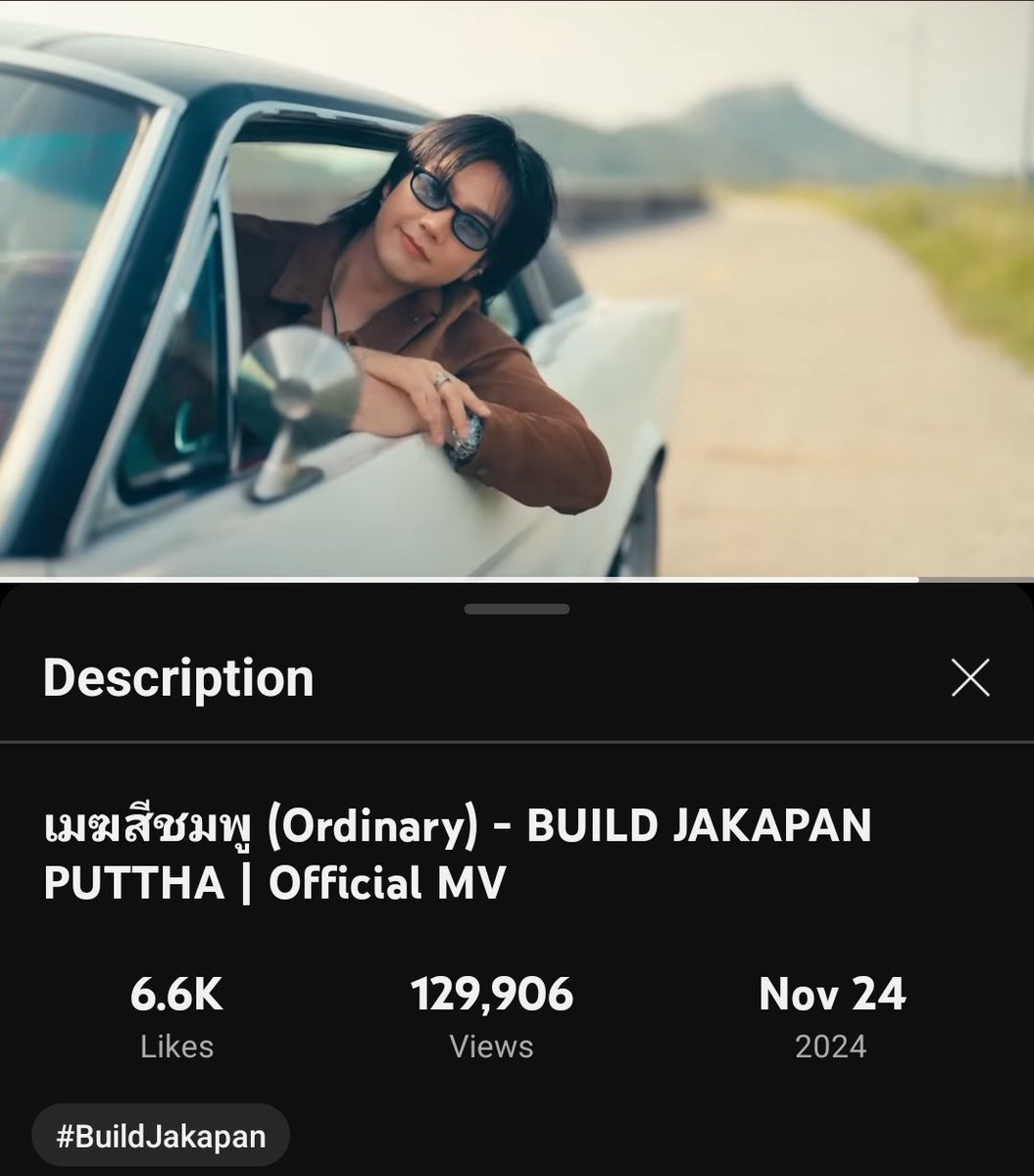Viewport: 1034px width, 1176px height.
Task: Select the 6.6K likes count
Action: 176,995
